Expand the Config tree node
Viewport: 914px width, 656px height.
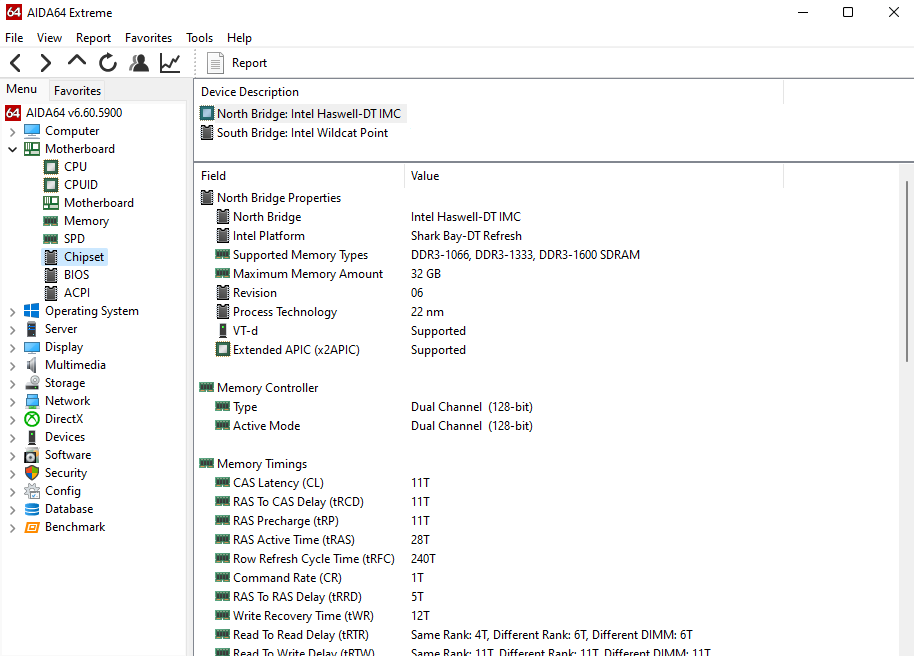tap(12, 492)
